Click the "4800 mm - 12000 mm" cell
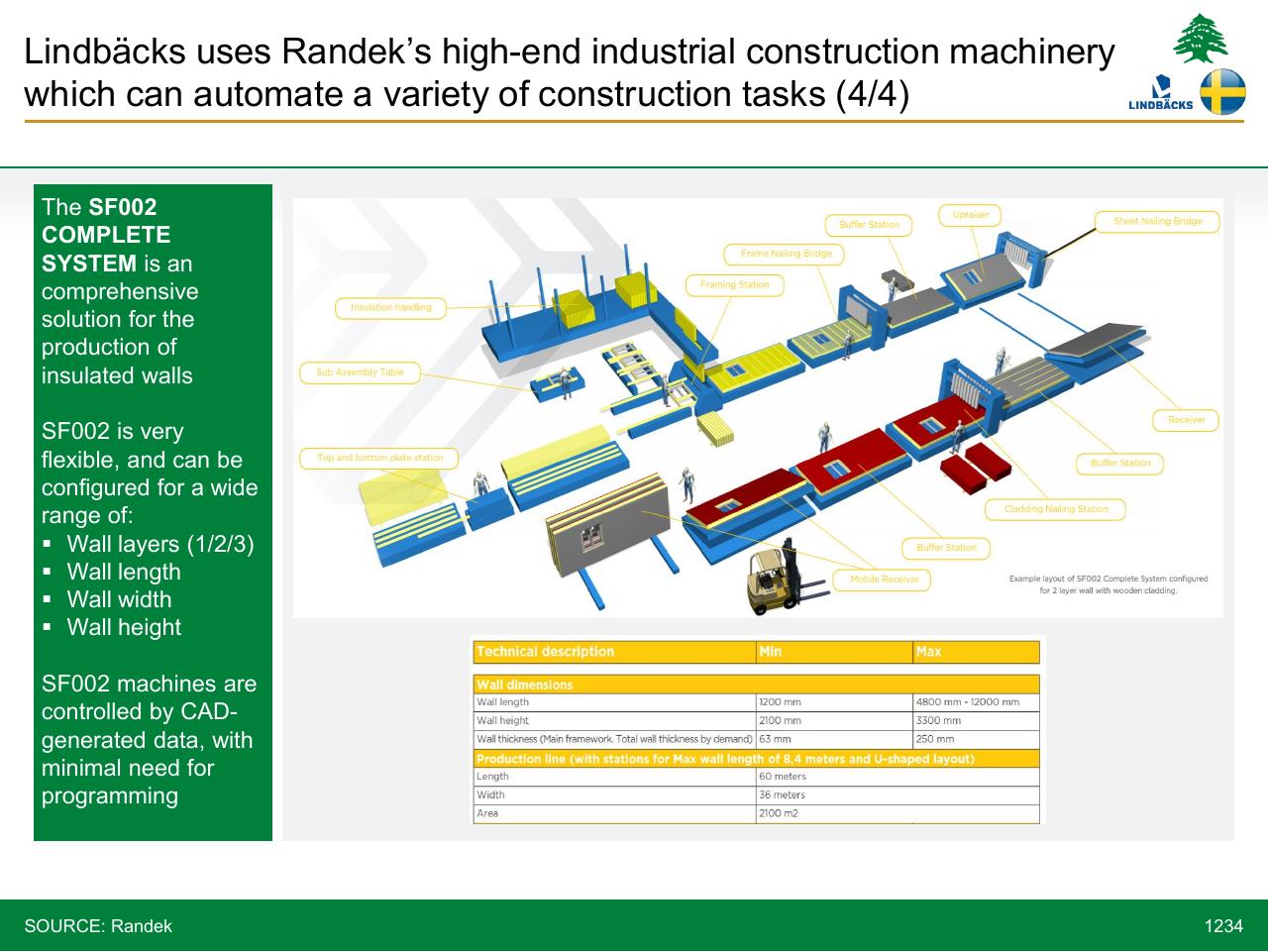The width and height of the screenshot is (1268, 952). coord(976,702)
